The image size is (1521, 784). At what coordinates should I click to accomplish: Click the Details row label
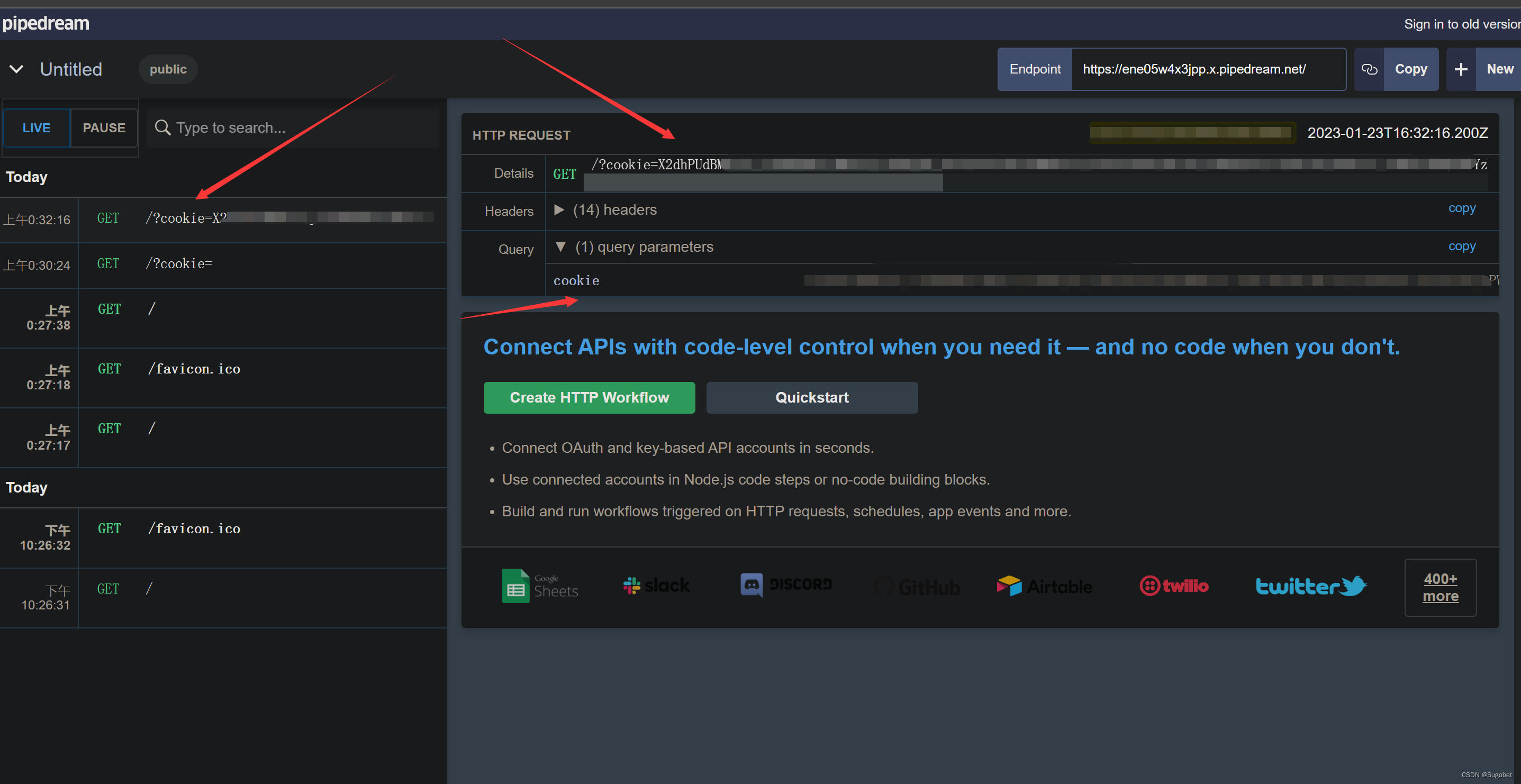pos(514,173)
